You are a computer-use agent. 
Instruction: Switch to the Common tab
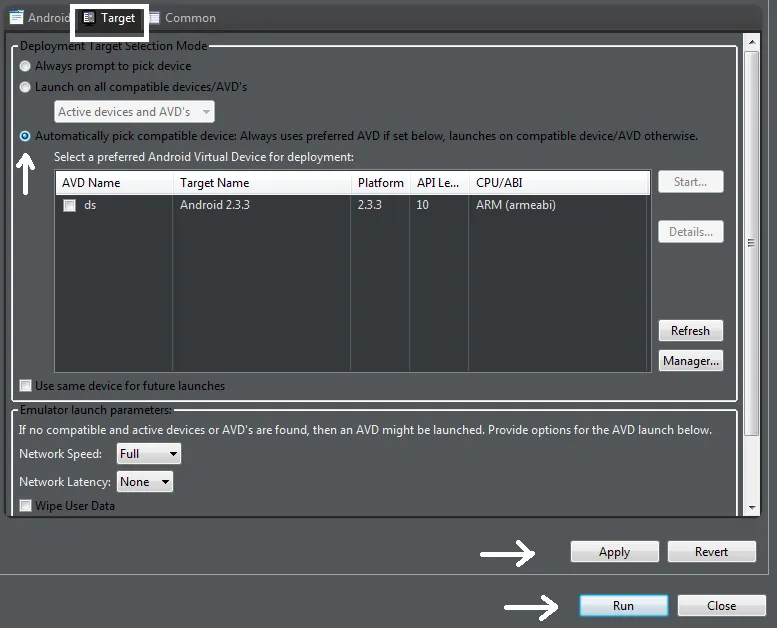coord(183,18)
